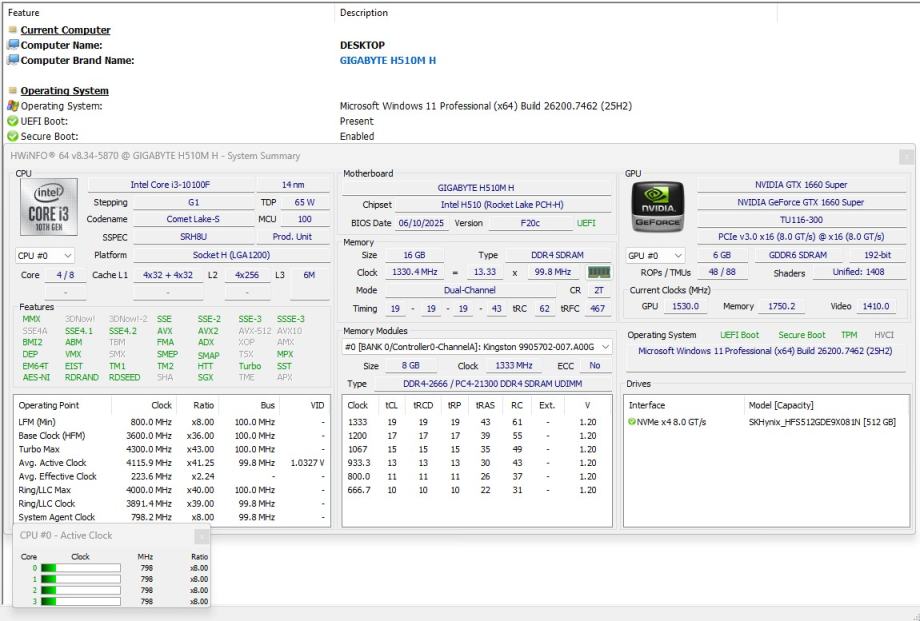Viewport: 920px width, 621px height.
Task: Click the green check UEFI Boot icon
Action: coord(13,121)
